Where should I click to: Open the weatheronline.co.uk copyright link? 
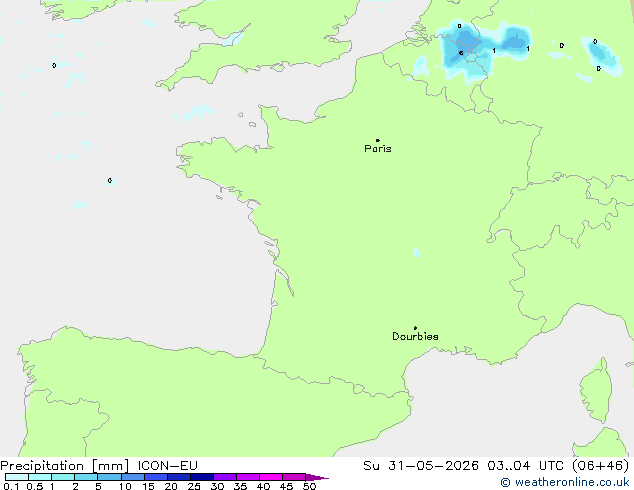[564, 482]
